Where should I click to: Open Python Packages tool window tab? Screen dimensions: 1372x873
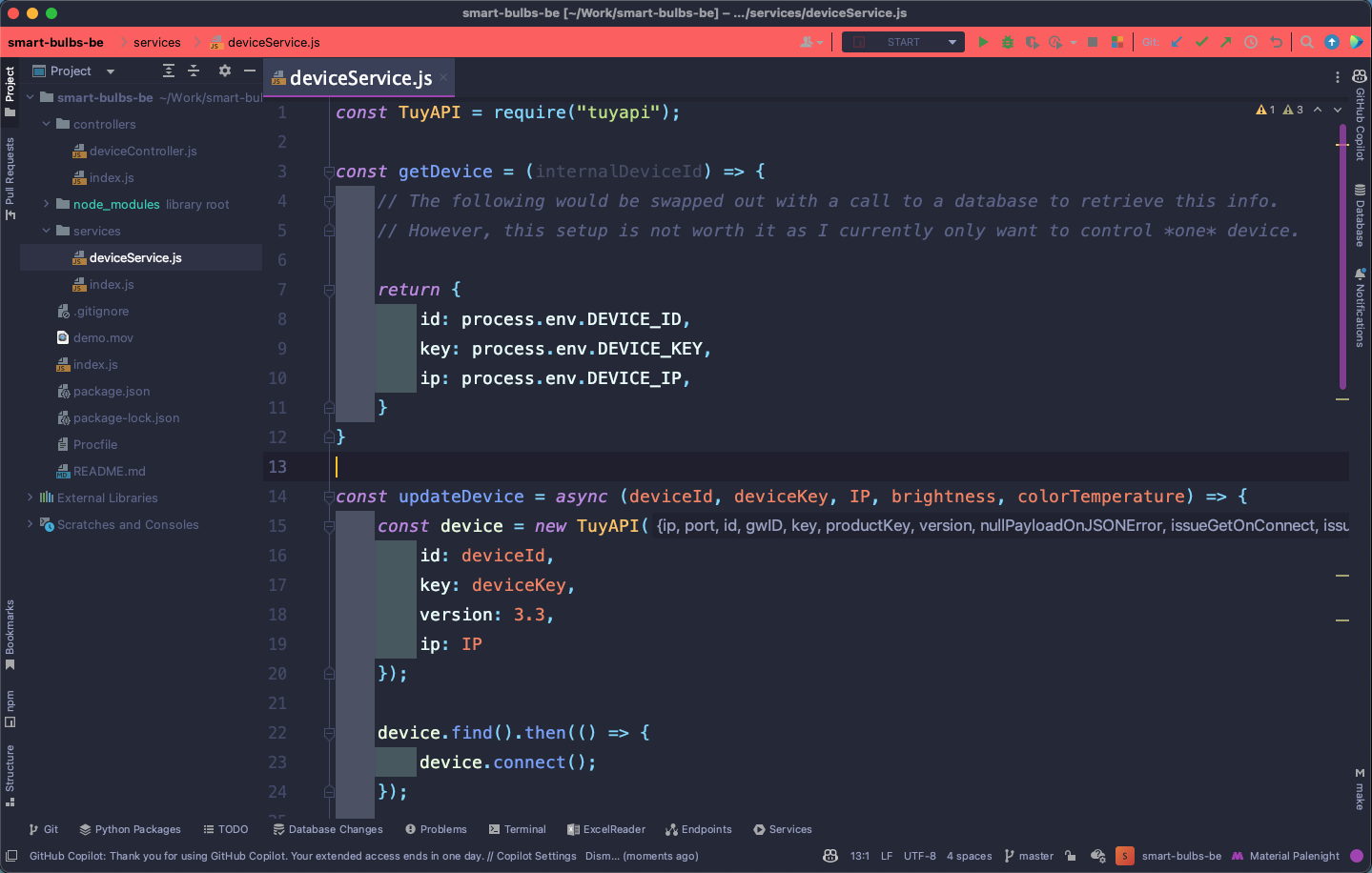130,829
